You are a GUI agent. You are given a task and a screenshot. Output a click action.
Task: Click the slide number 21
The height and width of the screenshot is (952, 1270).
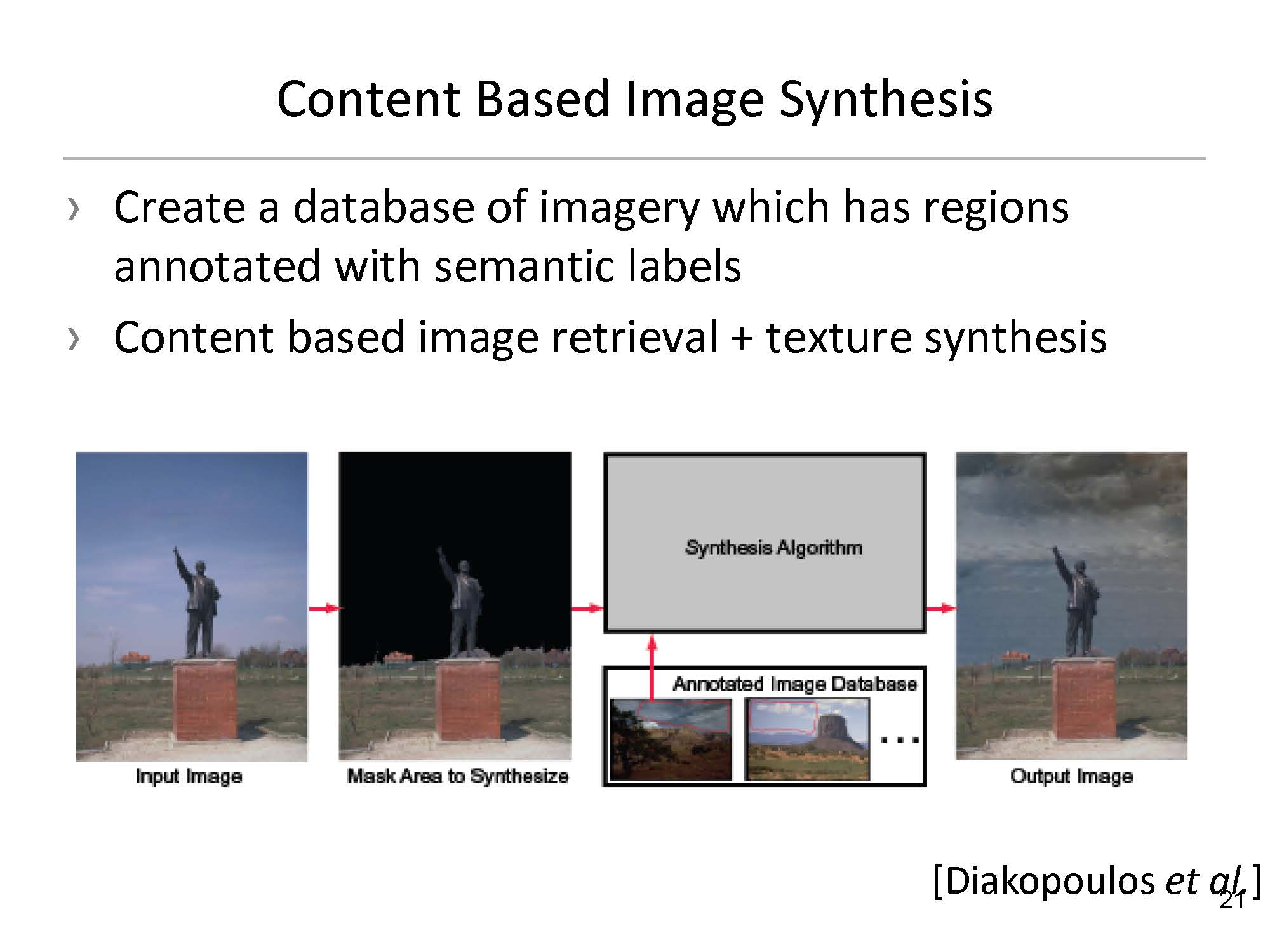pyautogui.click(x=1232, y=900)
